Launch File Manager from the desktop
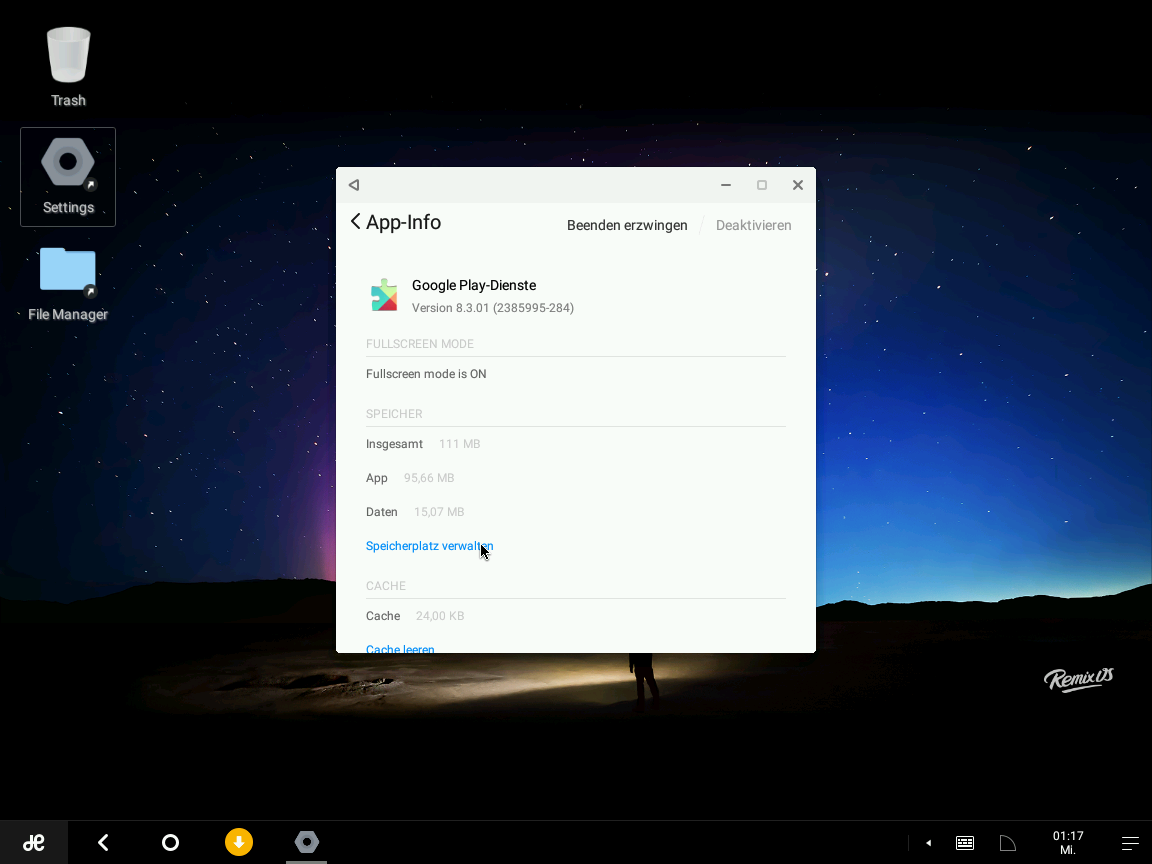The image size is (1152, 864). (x=68, y=268)
